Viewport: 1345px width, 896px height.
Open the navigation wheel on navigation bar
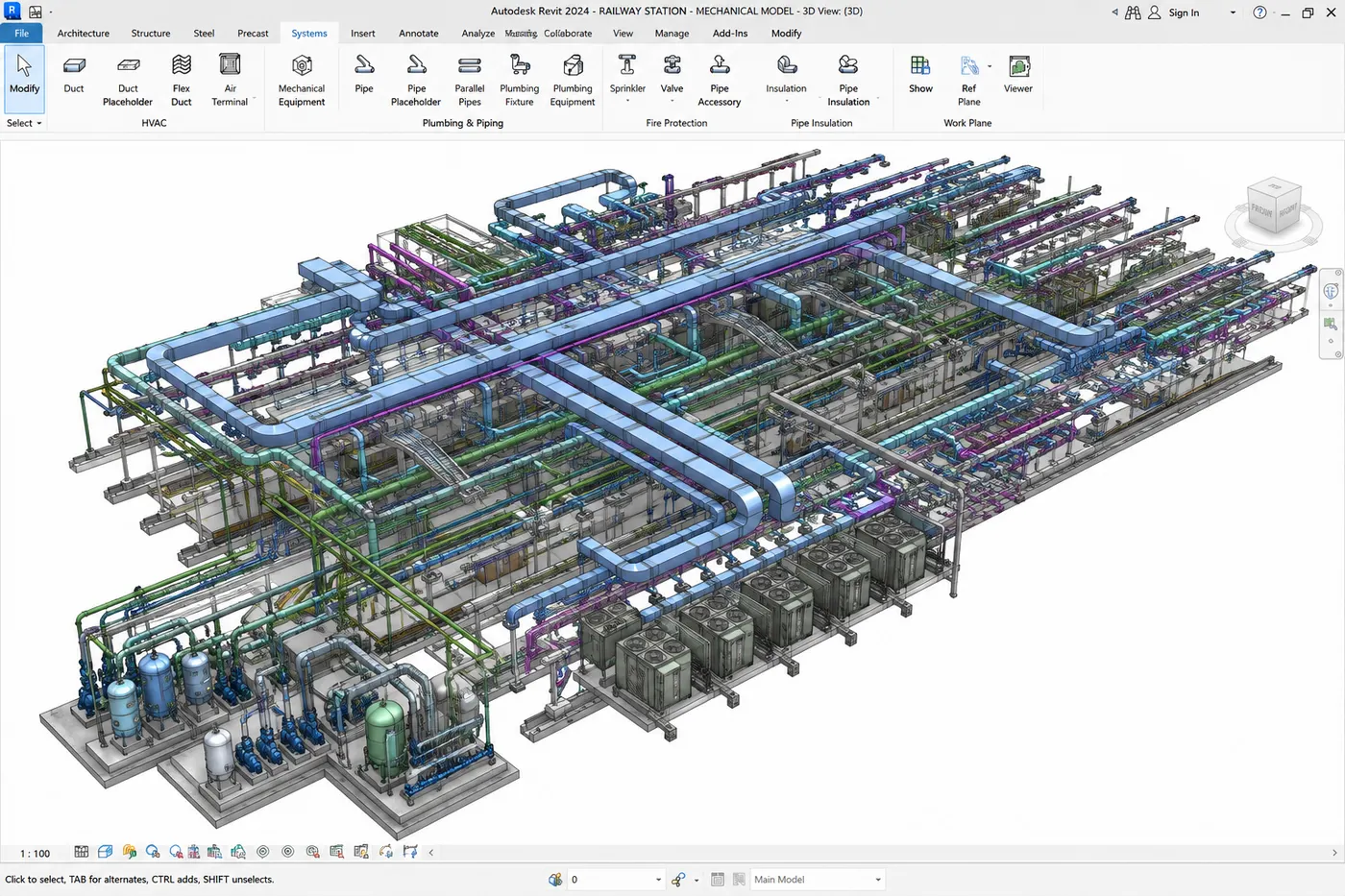(1331, 291)
